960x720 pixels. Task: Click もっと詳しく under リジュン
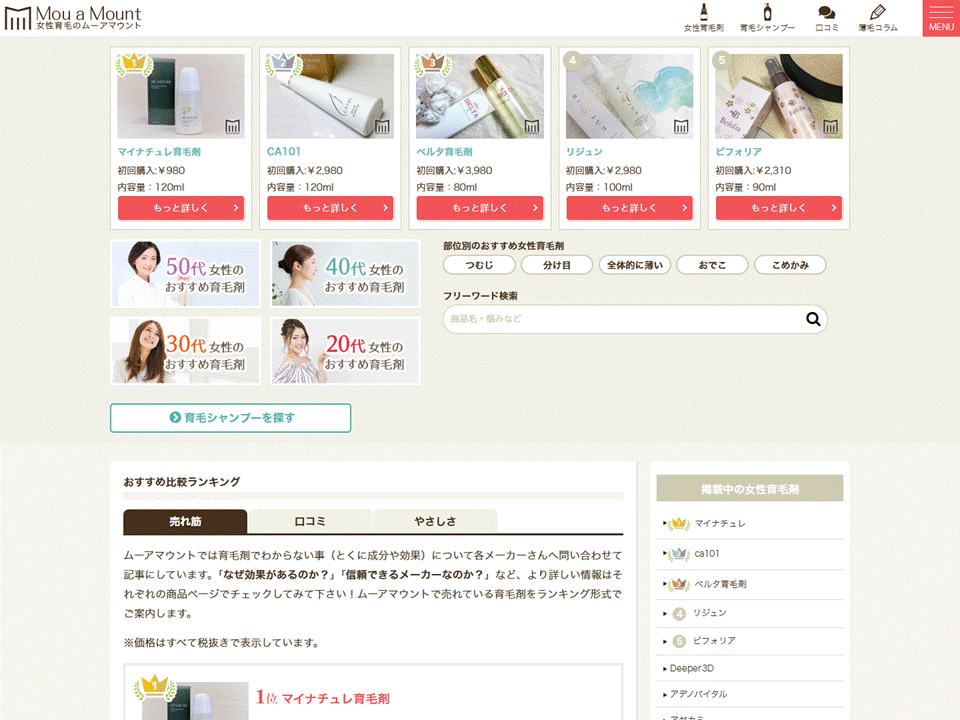[x=629, y=208]
